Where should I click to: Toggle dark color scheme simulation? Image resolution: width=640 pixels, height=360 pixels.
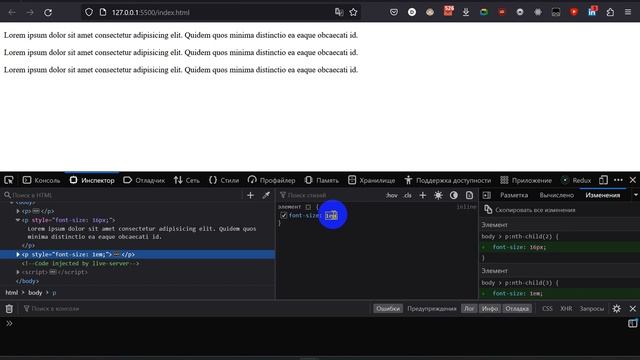[x=454, y=195]
